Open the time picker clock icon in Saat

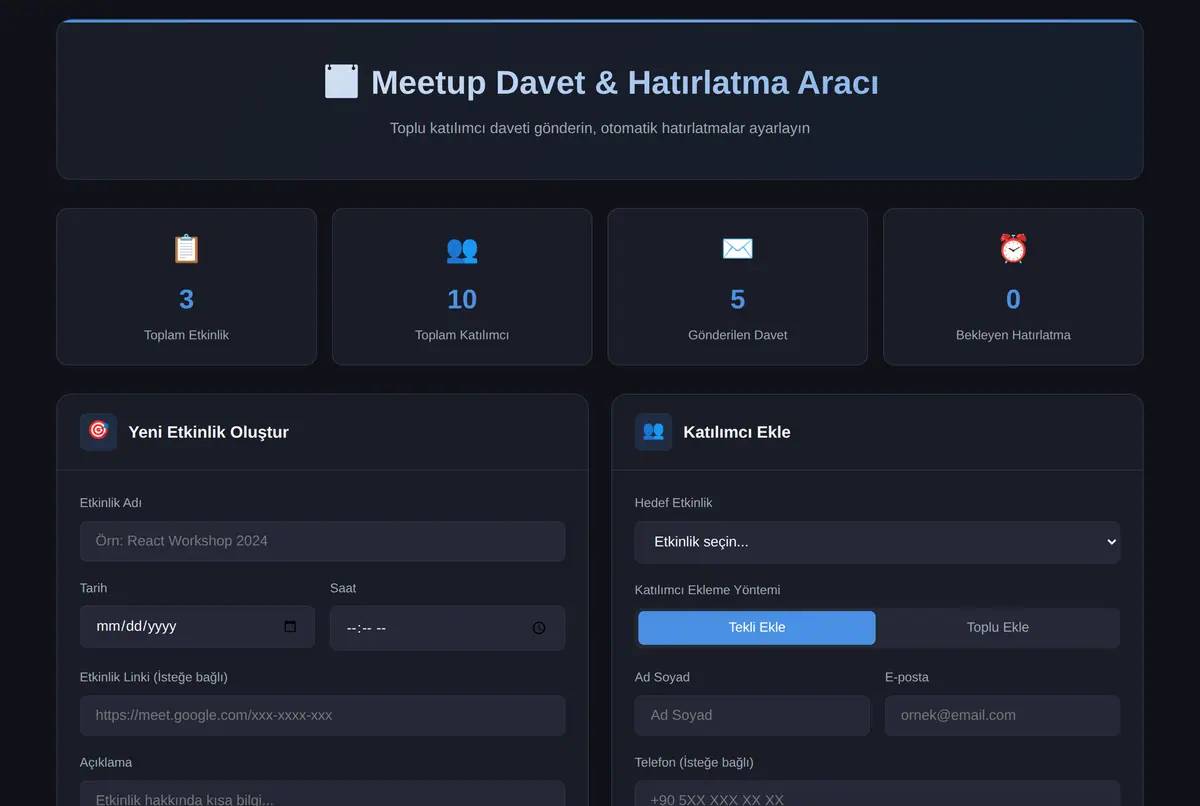539,628
